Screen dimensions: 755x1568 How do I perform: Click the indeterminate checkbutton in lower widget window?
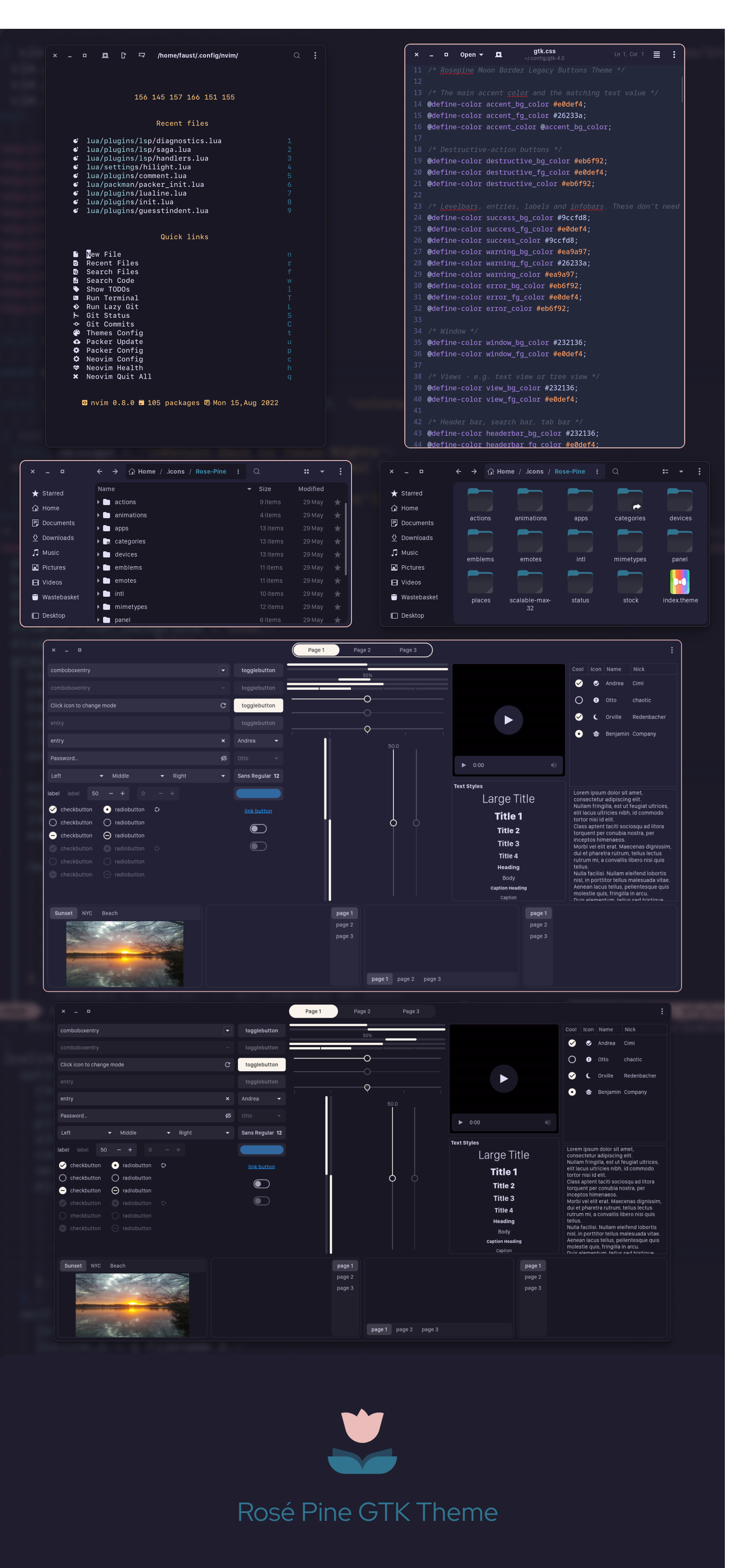click(x=63, y=1190)
